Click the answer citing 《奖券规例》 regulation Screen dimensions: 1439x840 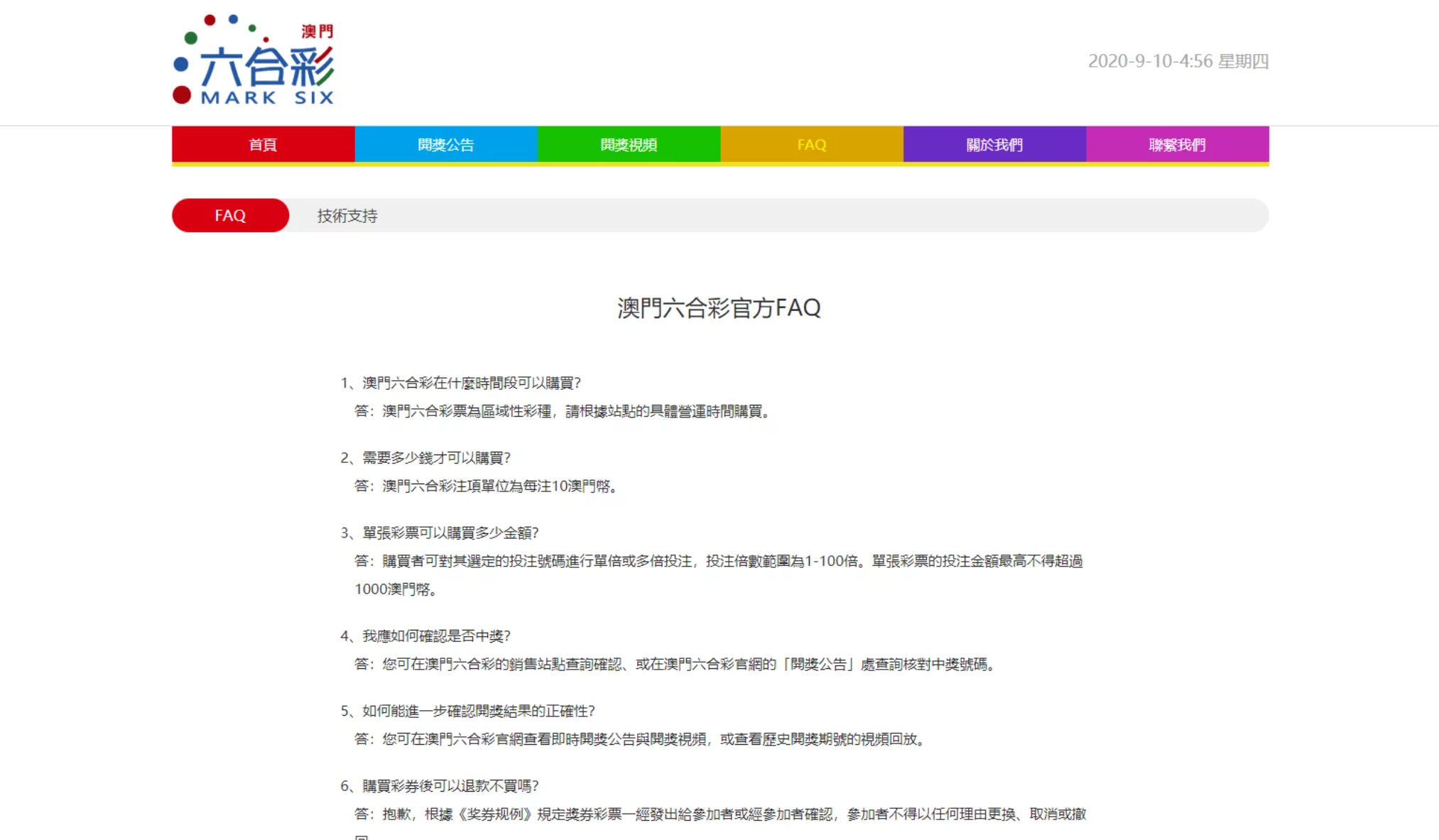719,814
